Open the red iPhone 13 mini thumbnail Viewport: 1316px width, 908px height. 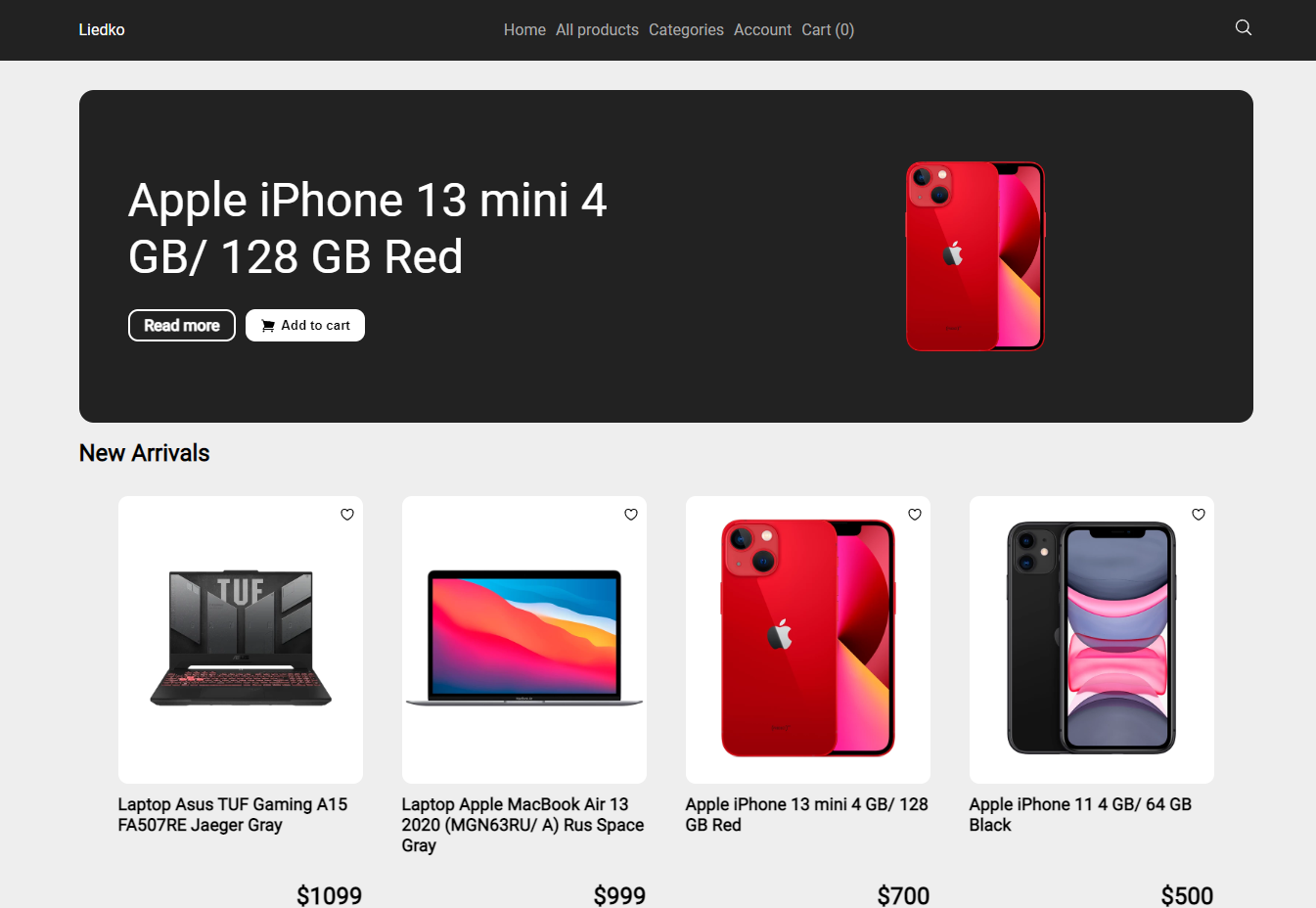point(808,638)
